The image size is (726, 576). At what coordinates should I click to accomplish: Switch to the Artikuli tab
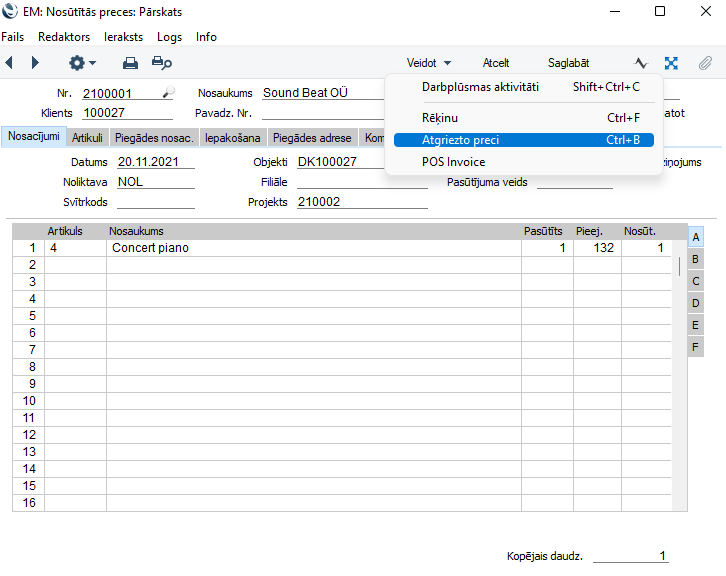(87, 138)
